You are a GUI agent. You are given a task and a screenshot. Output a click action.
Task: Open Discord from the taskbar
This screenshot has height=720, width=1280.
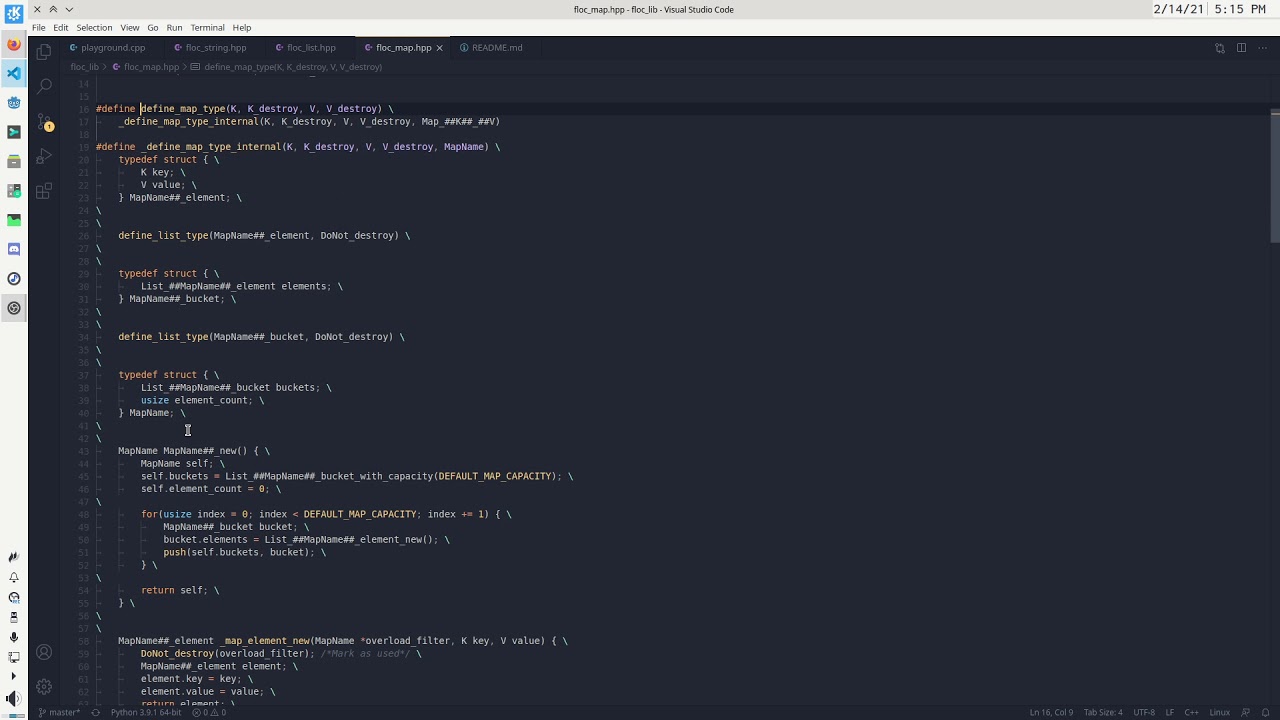pos(14,249)
